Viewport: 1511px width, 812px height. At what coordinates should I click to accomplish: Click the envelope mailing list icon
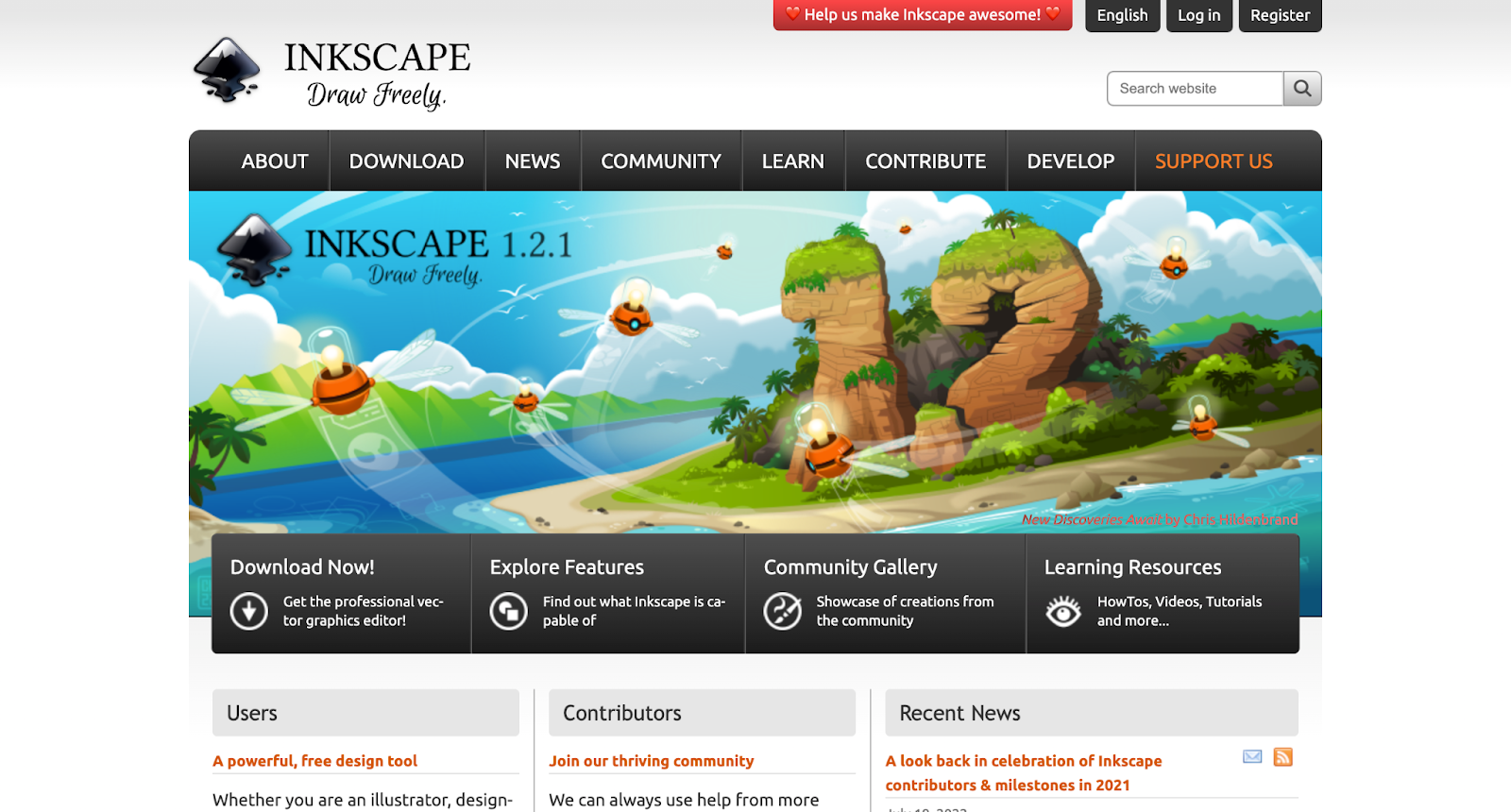(x=1252, y=756)
